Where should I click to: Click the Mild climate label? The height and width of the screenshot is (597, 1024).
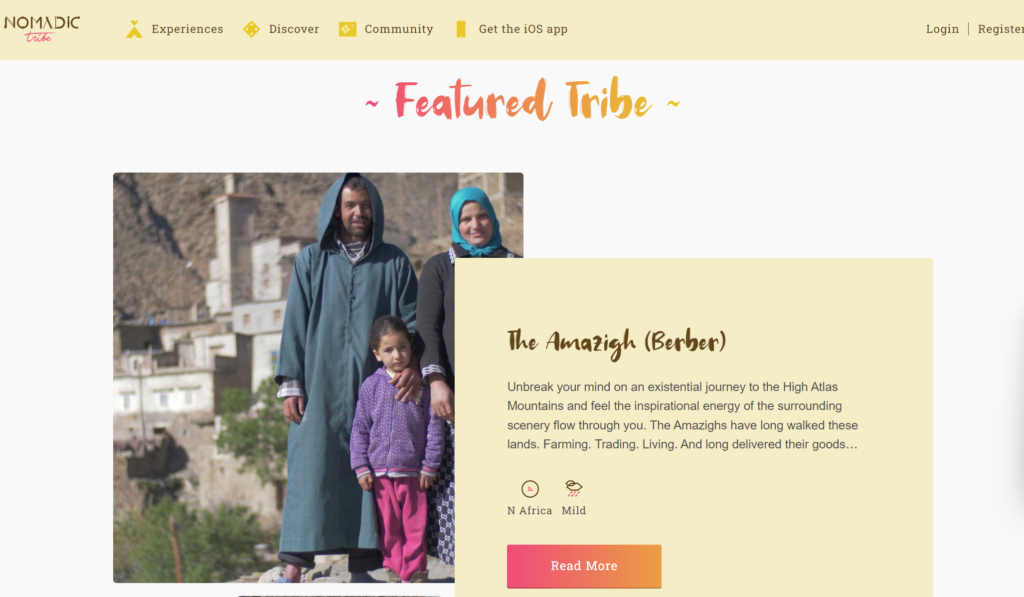click(x=573, y=511)
